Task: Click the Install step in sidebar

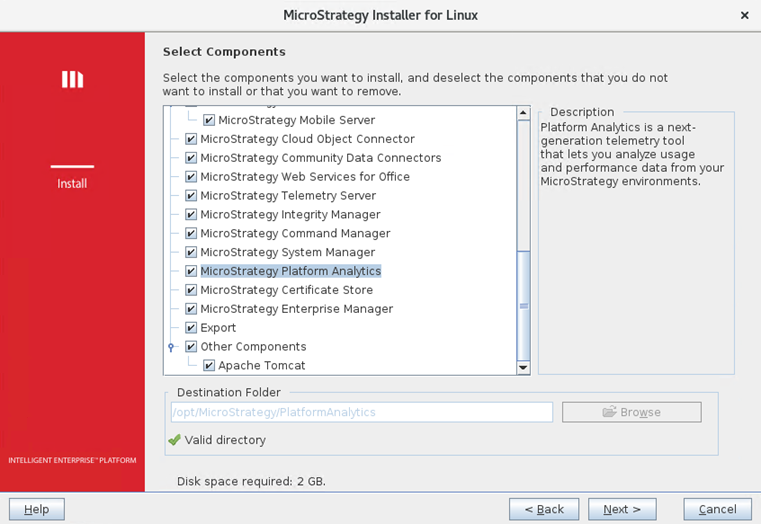Action: pos(72,184)
